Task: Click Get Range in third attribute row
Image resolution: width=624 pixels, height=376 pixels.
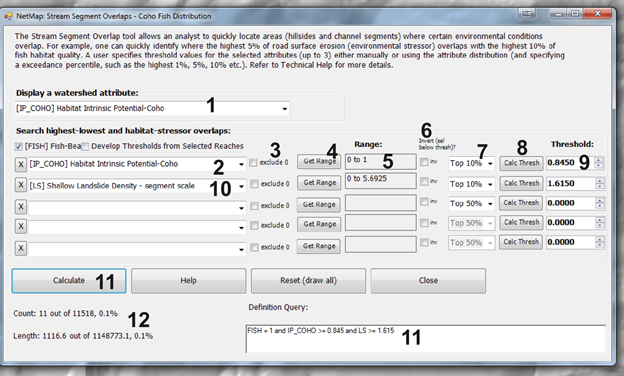Action: (319, 205)
